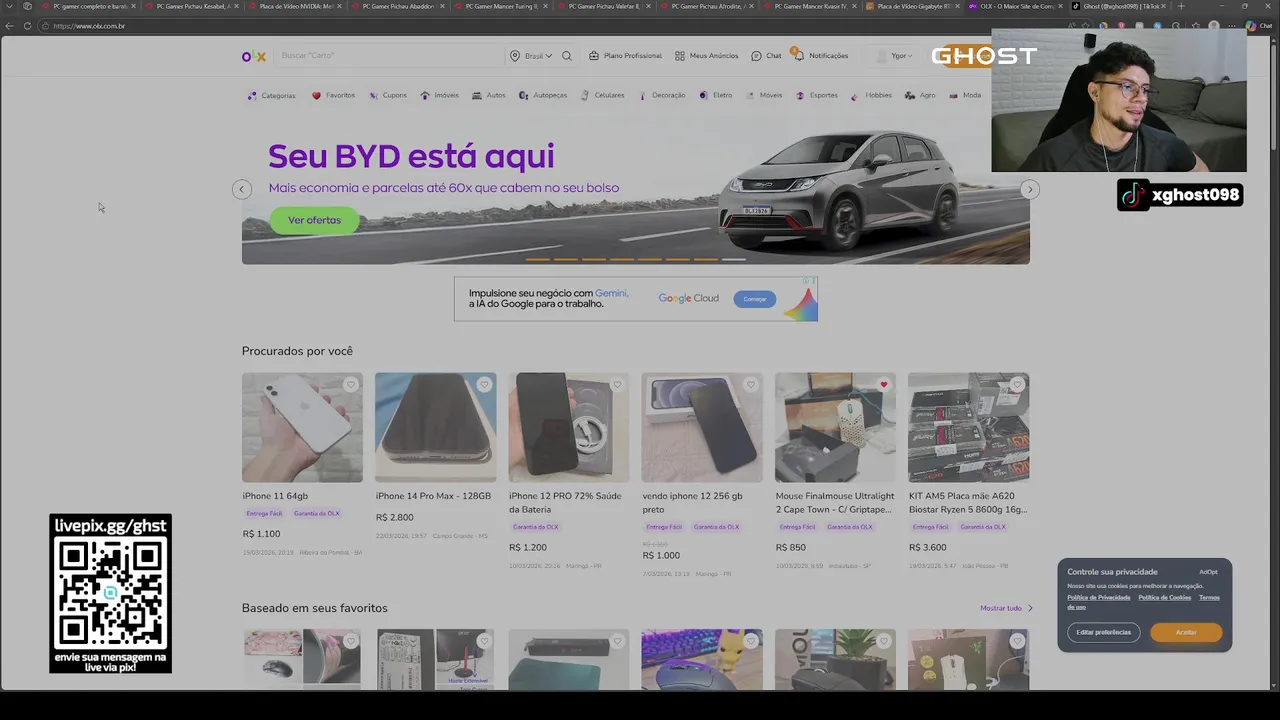Click the R$ 3.600 price text
This screenshot has height=720, width=1280.
927,548
